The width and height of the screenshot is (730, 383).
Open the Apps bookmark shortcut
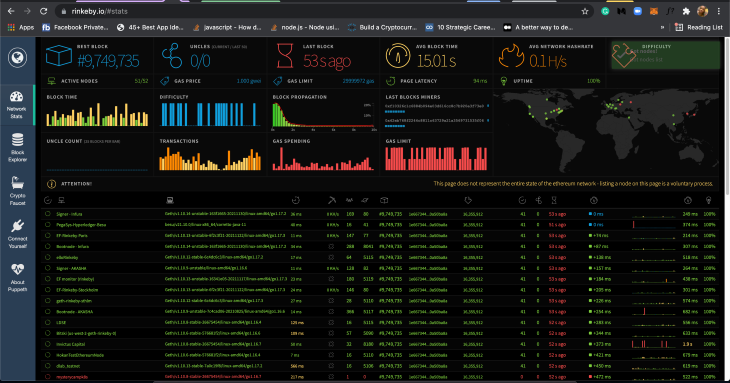(21, 27)
